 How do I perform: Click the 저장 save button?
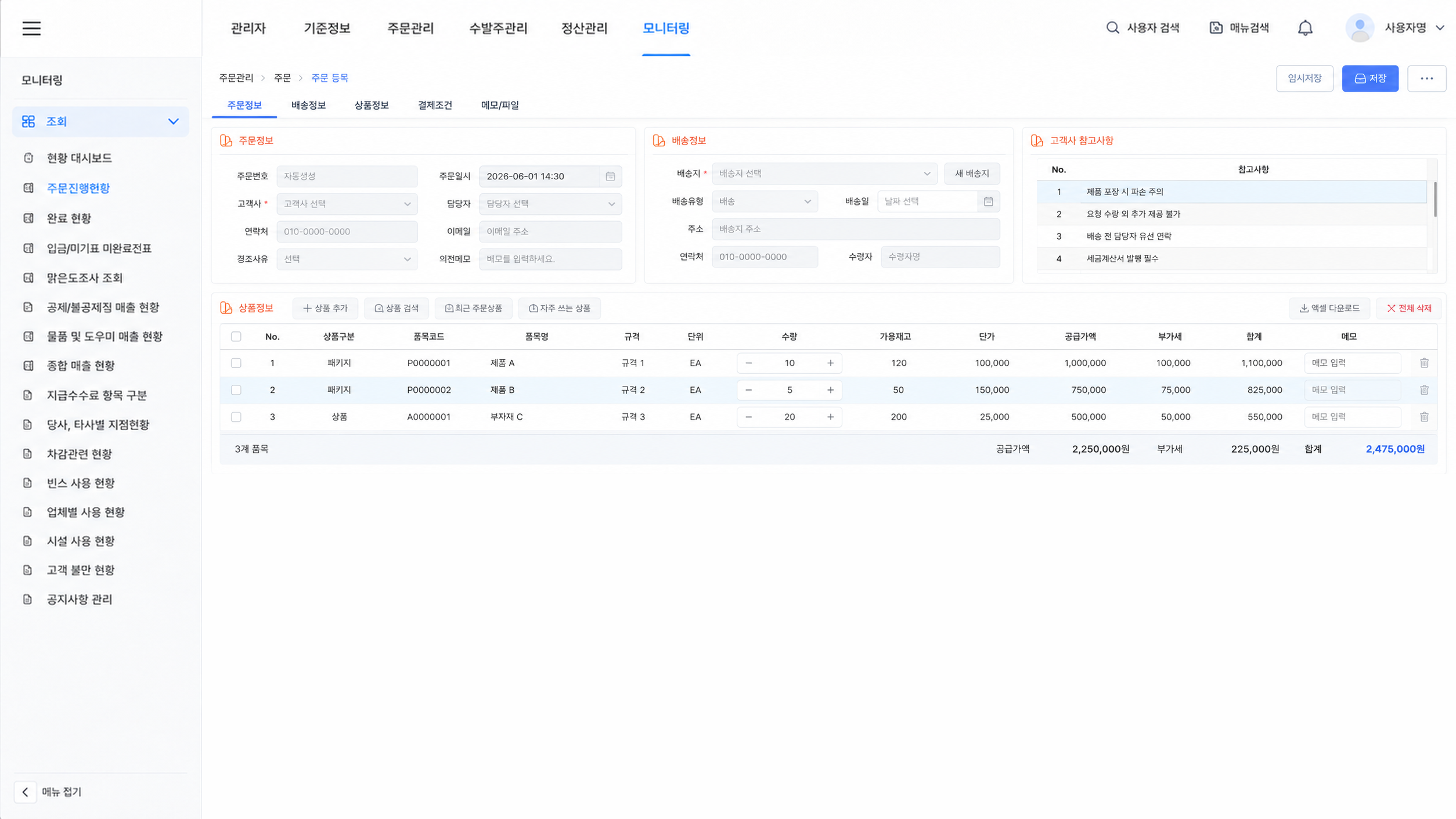[1369, 78]
